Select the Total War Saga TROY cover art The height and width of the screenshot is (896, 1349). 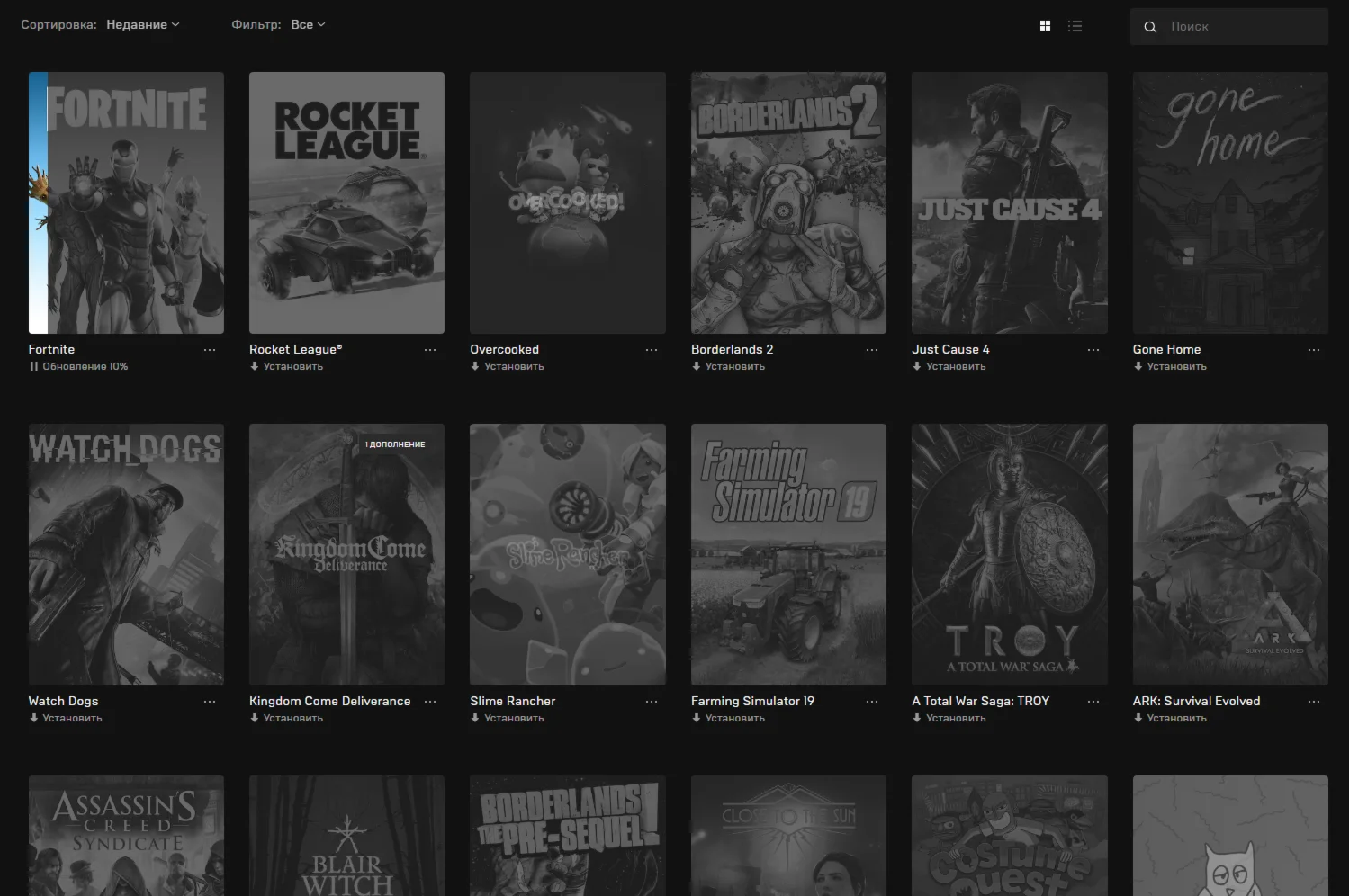(1010, 554)
